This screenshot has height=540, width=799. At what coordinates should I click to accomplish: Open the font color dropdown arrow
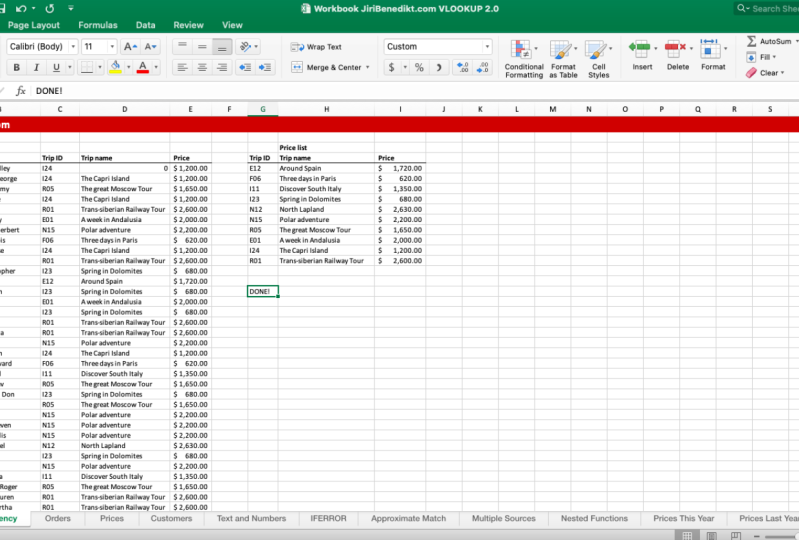(x=156, y=67)
